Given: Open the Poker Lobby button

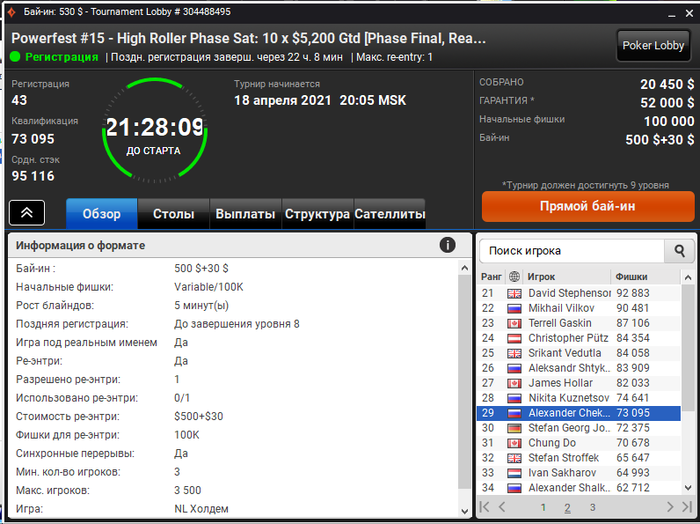Looking at the screenshot, I should [x=653, y=46].
